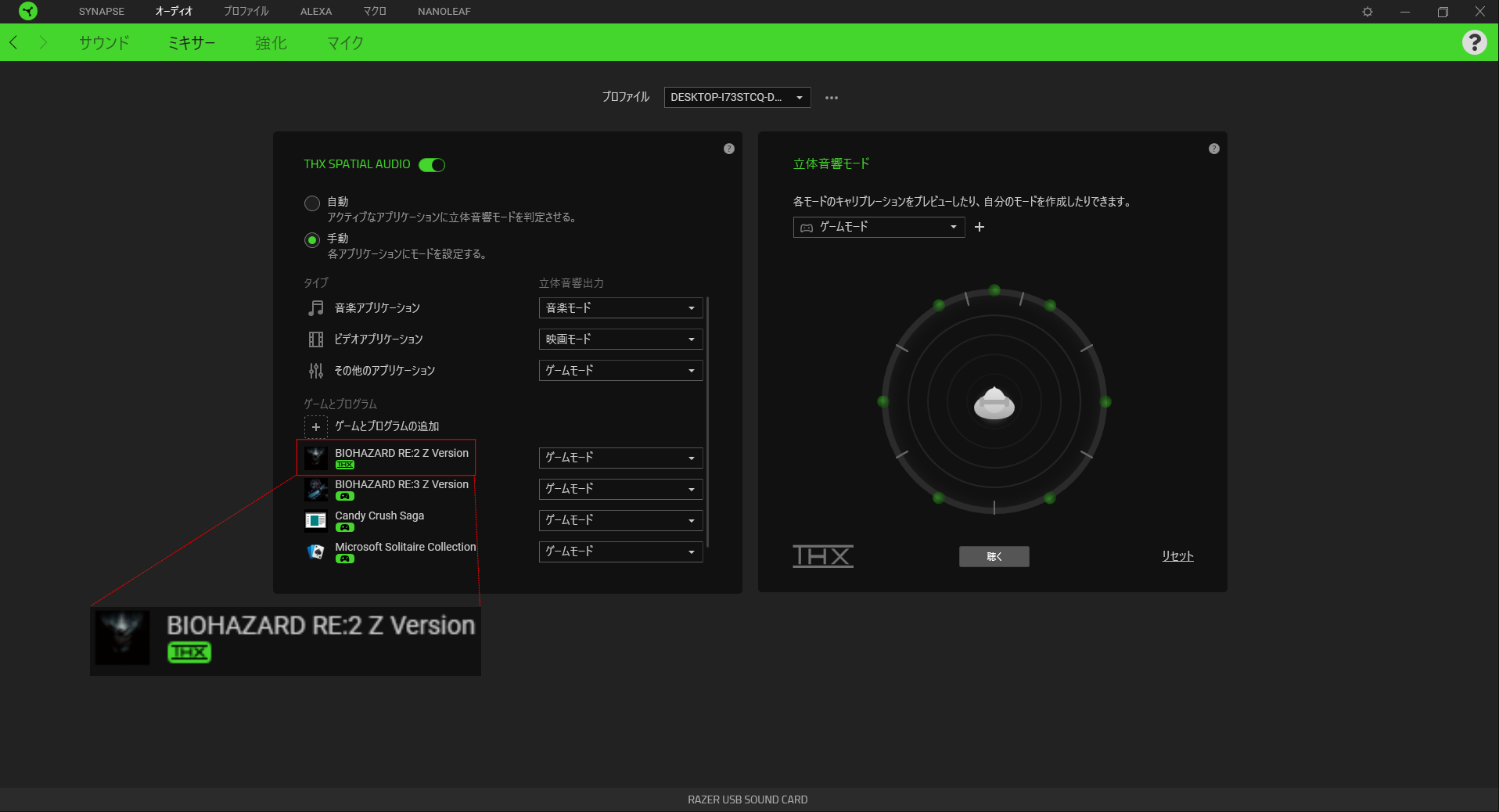Viewport: 1499px width, 812px height.
Task: Click the right side green speaker dot
Action: click(x=1105, y=402)
